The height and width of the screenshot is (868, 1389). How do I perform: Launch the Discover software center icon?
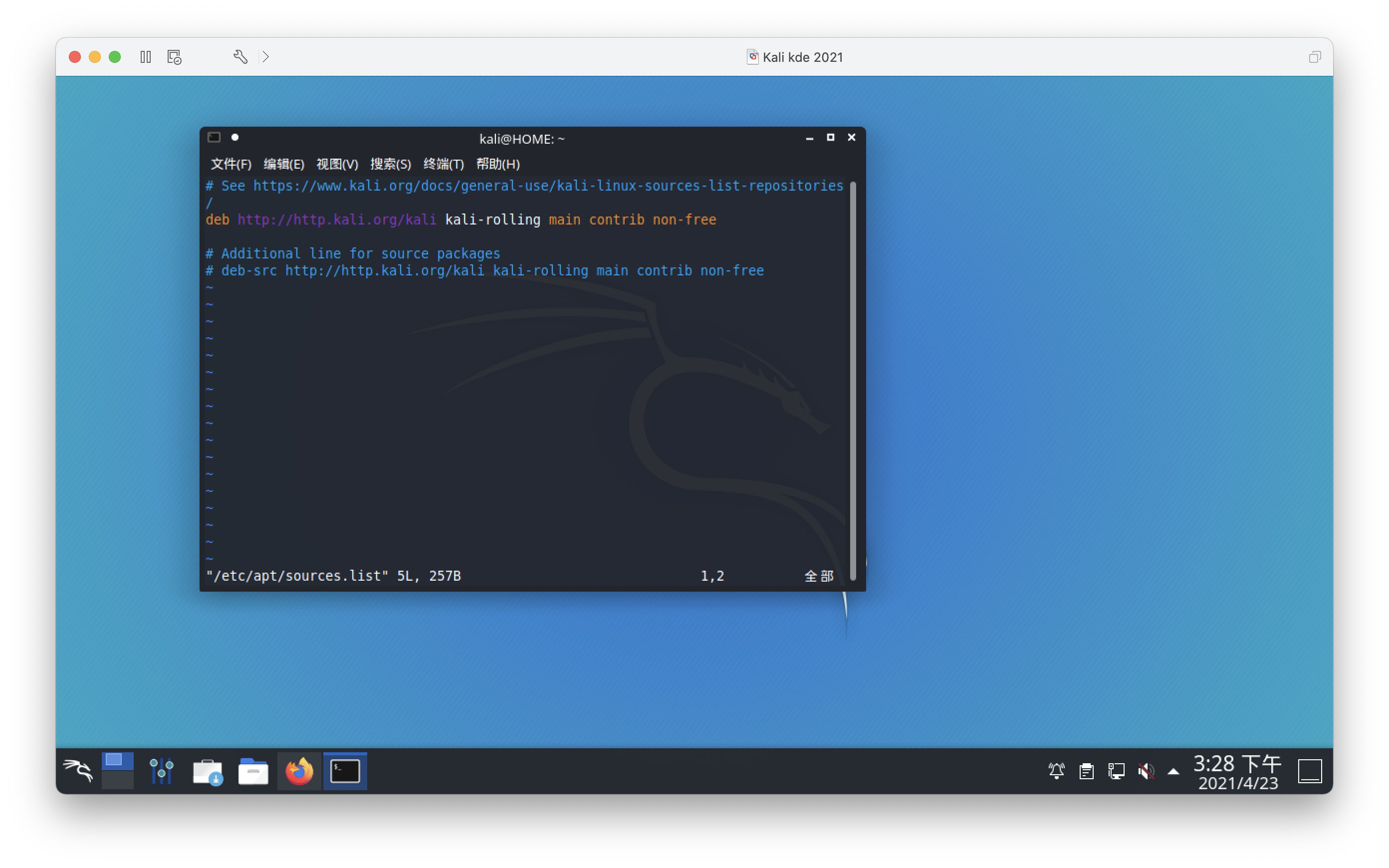pyautogui.click(x=207, y=771)
